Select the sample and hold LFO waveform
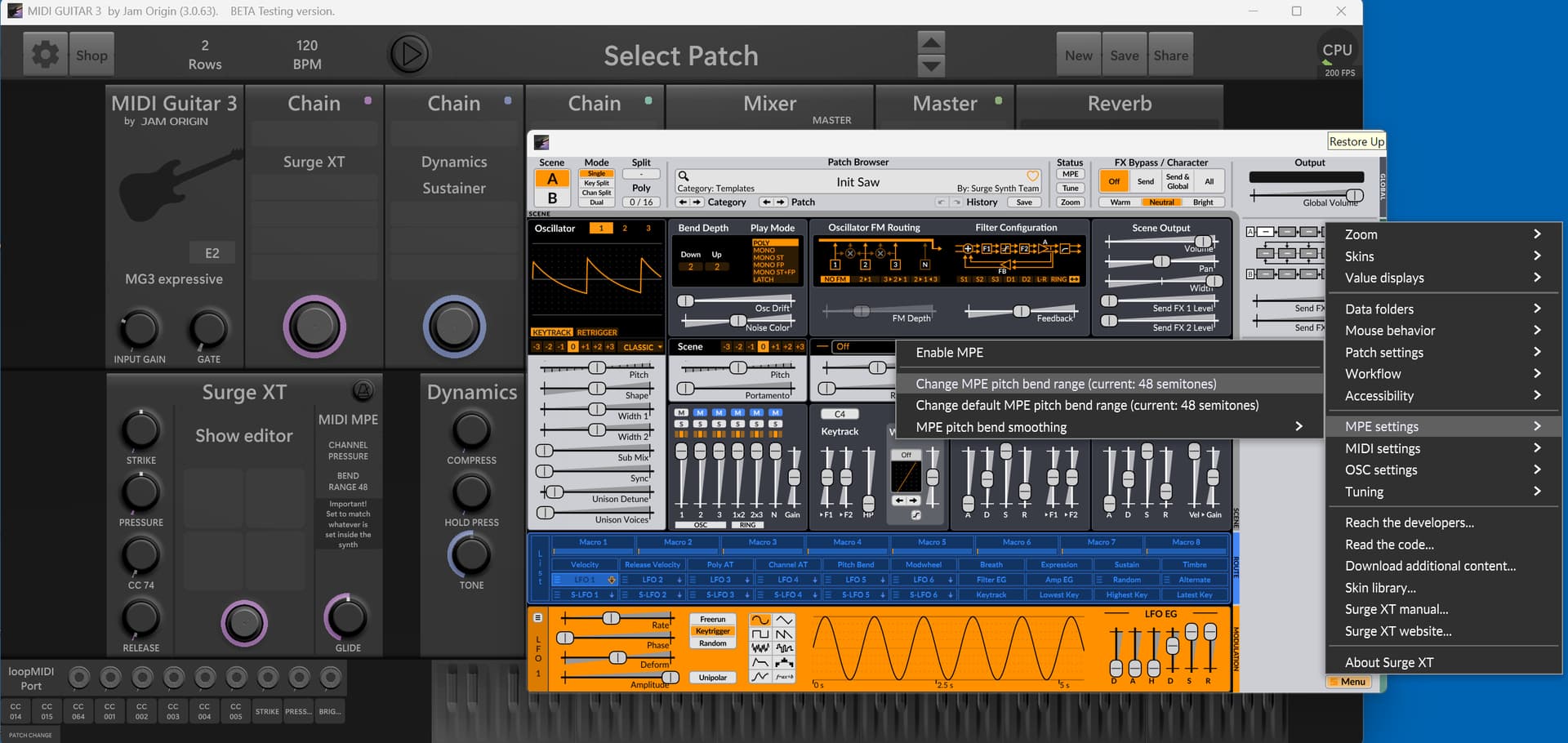Image resolution: width=1568 pixels, height=743 pixels. 784,648
